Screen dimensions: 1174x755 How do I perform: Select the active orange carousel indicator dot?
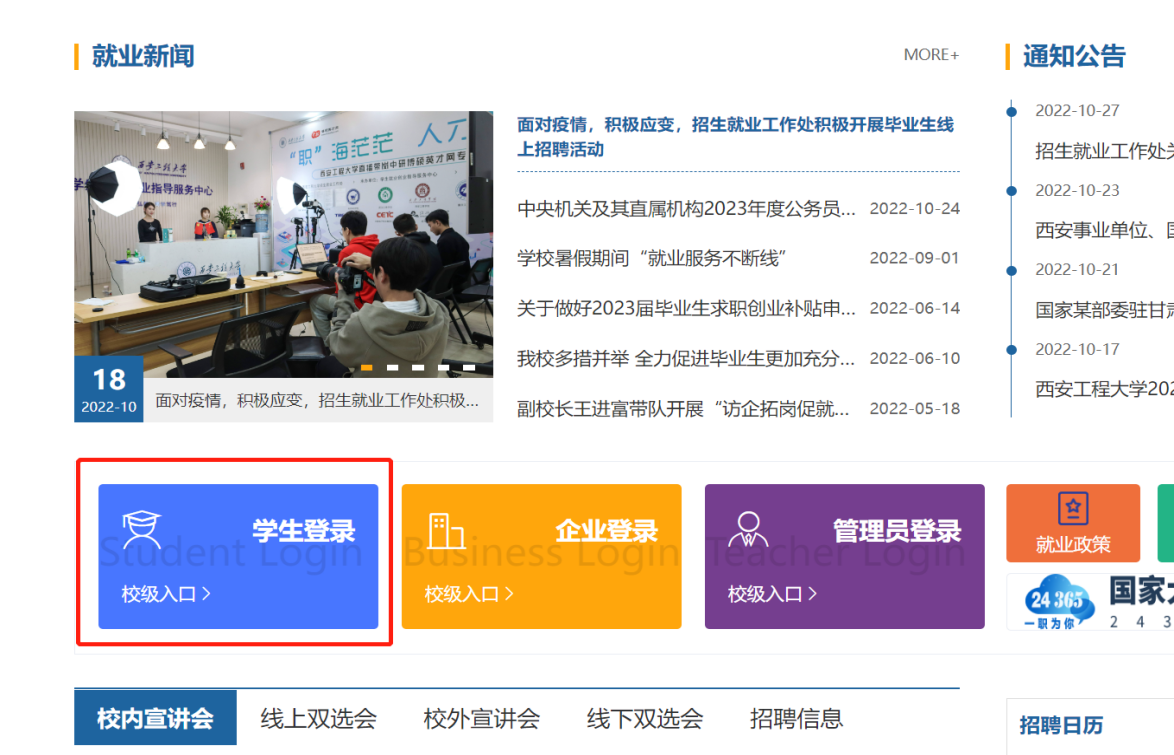click(x=366, y=368)
